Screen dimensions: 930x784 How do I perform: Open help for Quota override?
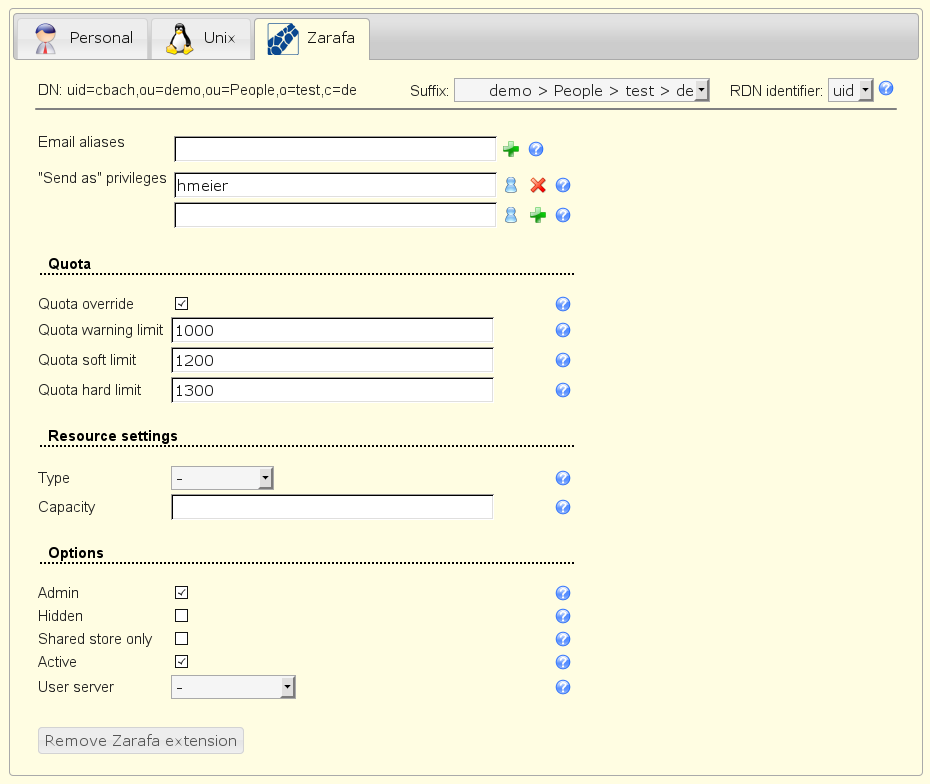(x=563, y=304)
